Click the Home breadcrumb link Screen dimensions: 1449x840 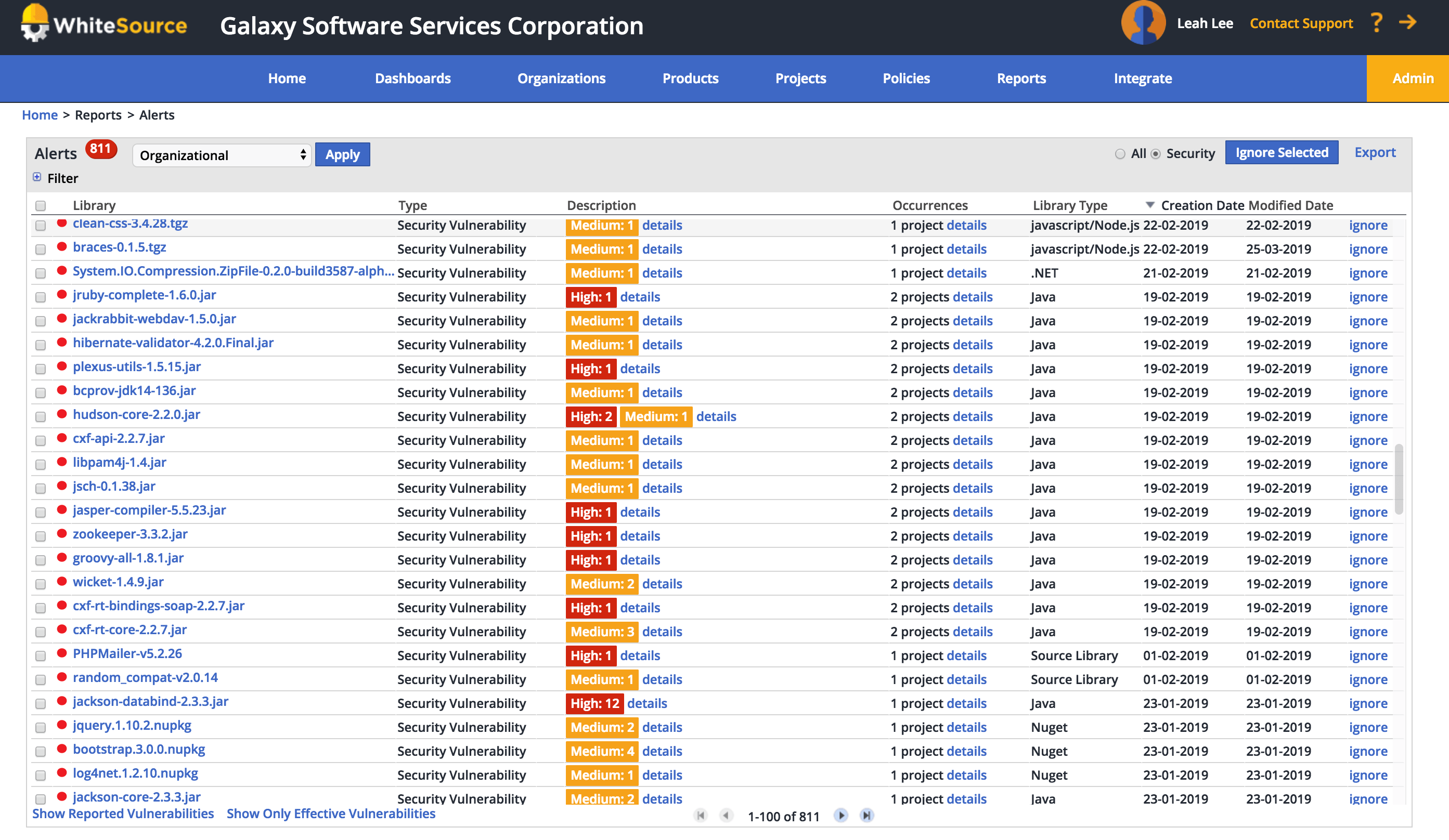point(40,115)
